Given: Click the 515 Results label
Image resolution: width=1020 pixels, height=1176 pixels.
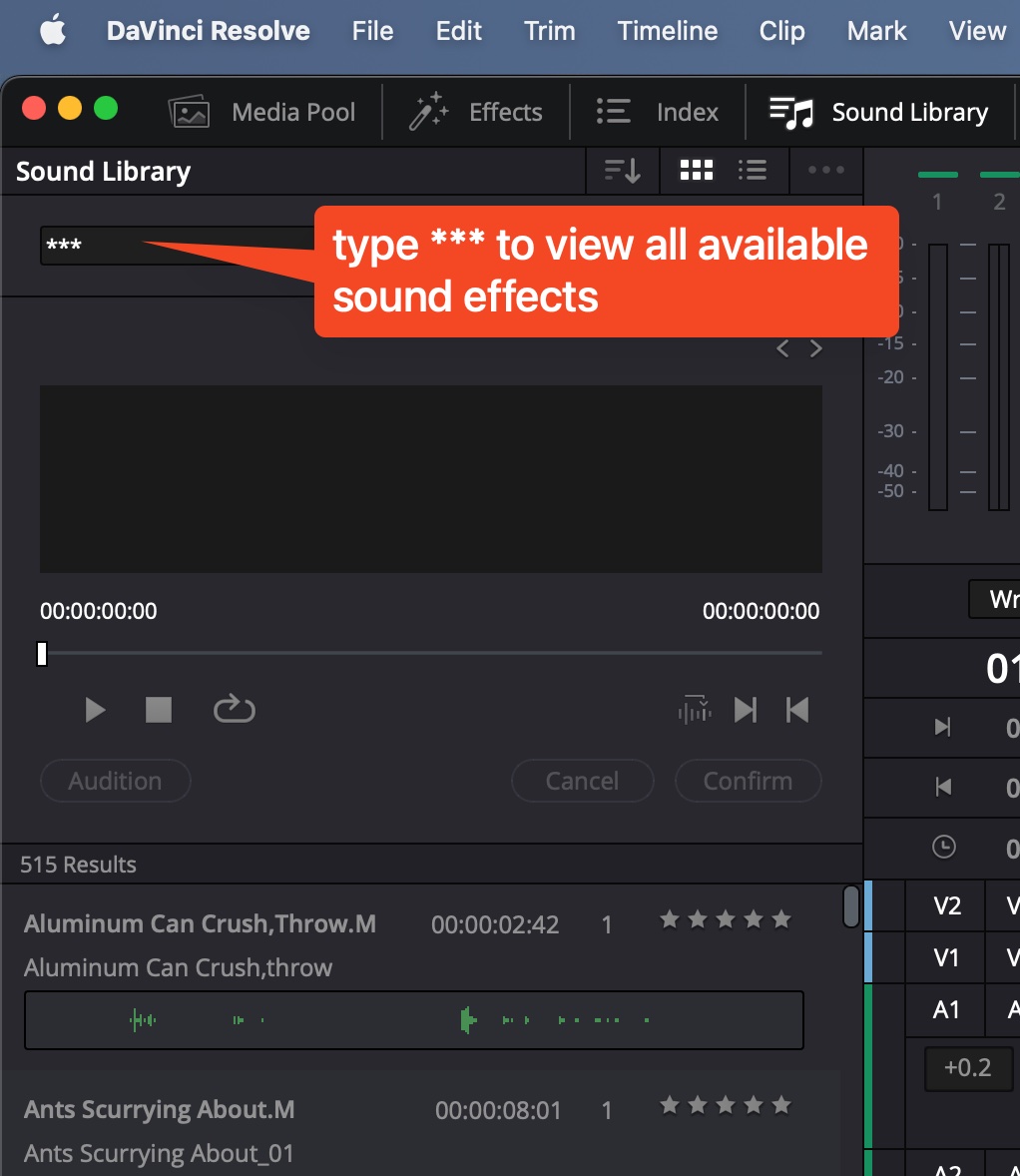Looking at the screenshot, I should [78, 865].
